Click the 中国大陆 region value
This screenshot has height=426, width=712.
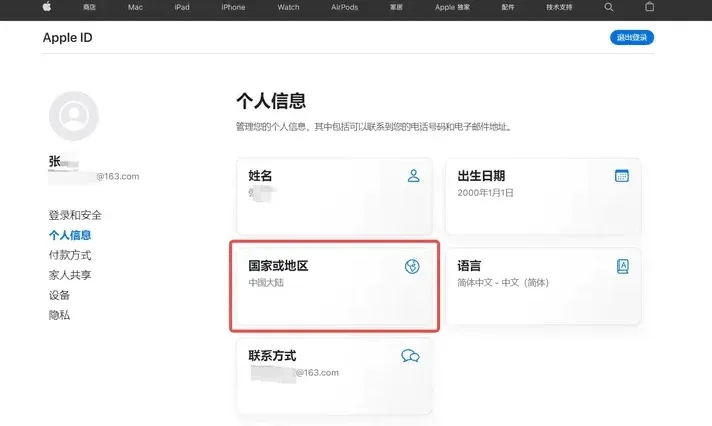coord(266,282)
